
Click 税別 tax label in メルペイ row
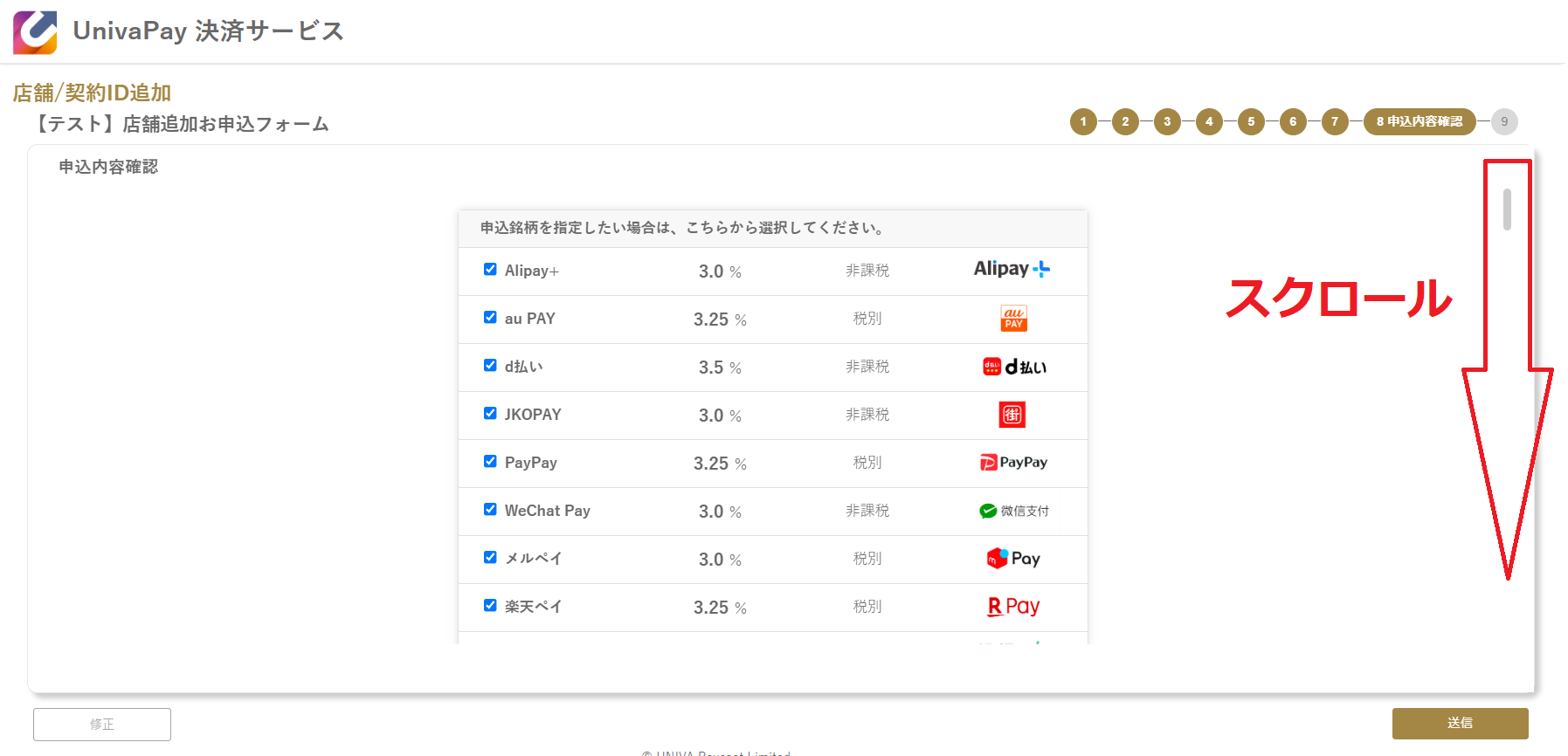tap(867, 559)
